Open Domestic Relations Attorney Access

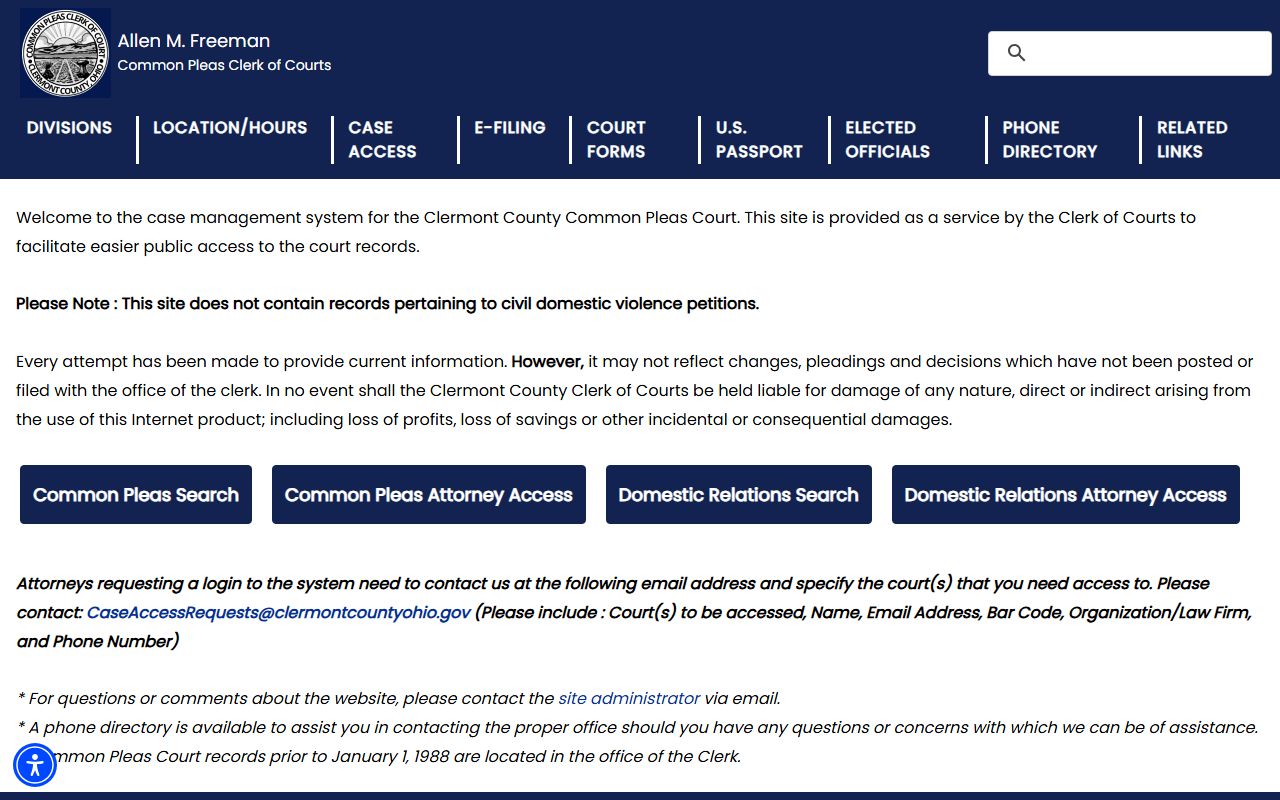coord(1066,495)
